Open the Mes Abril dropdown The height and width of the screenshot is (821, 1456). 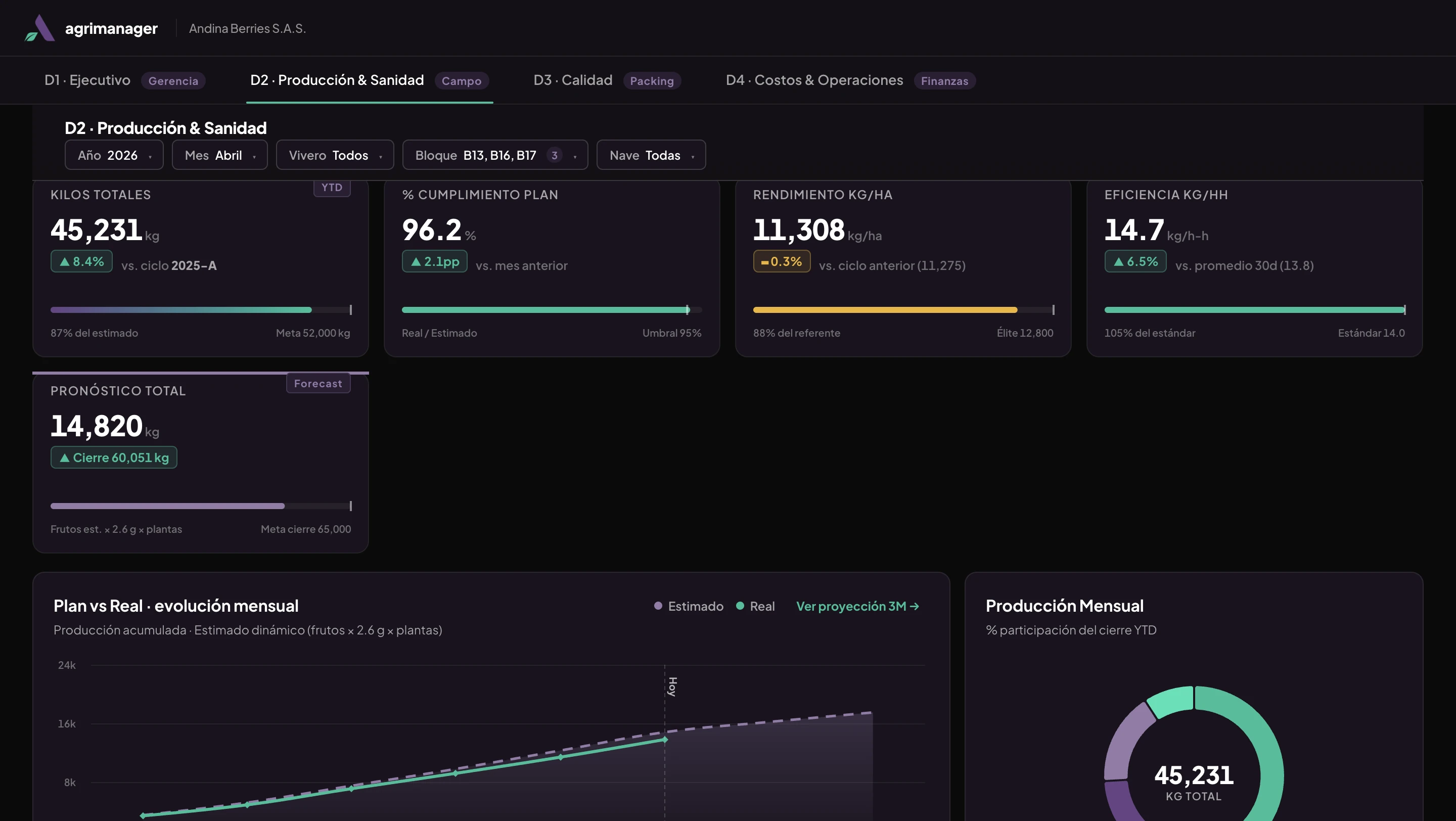(x=219, y=155)
